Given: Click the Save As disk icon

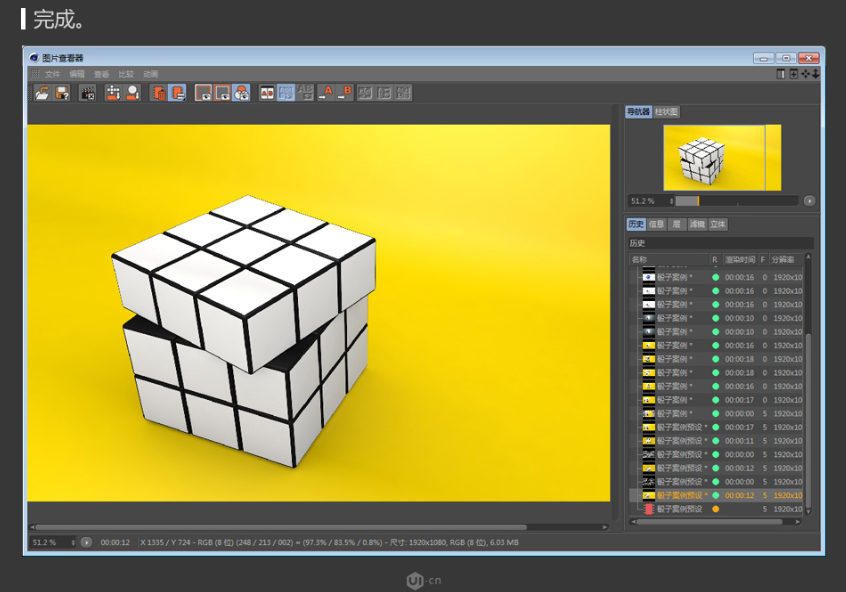Looking at the screenshot, I should pos(62,93).
